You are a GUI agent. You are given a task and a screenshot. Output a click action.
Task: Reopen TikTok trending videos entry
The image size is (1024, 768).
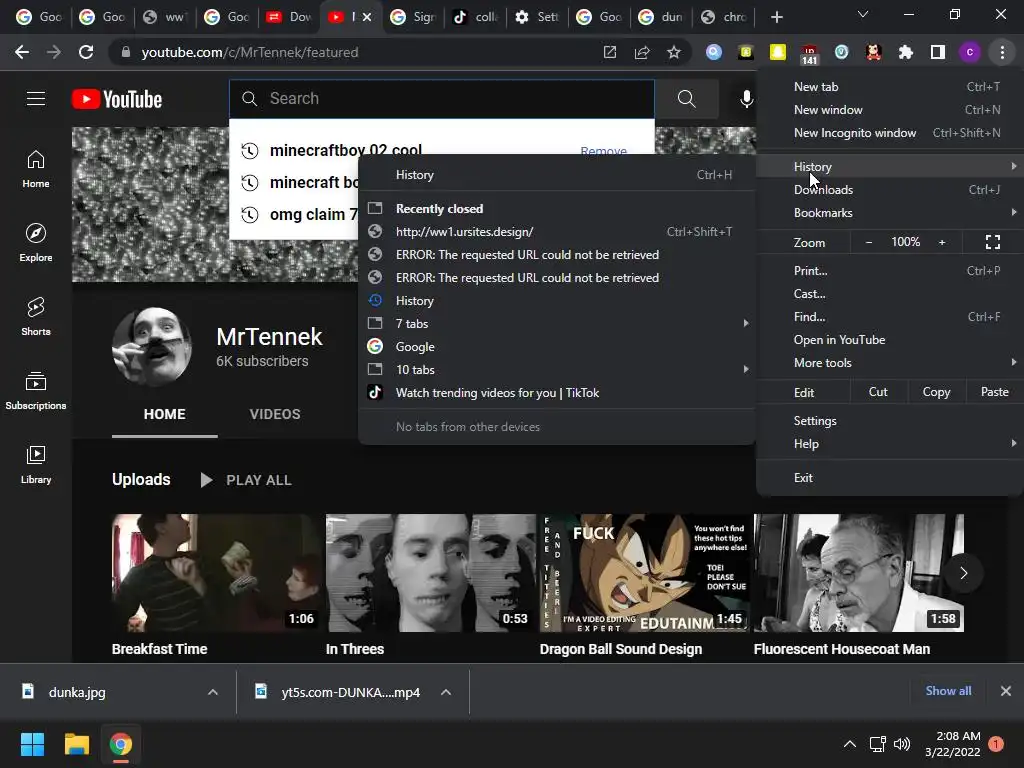557,393
